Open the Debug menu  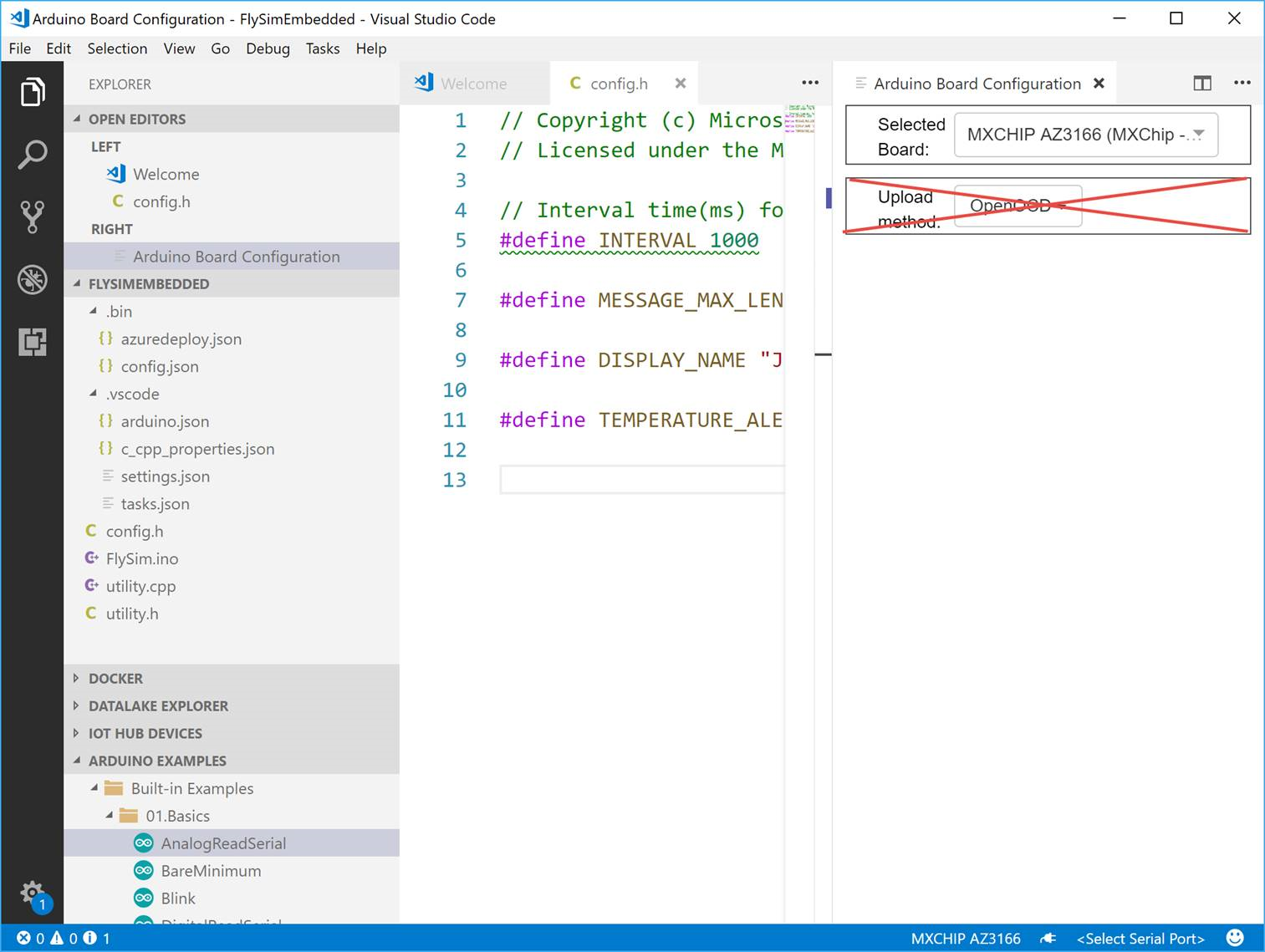point(268,48)
